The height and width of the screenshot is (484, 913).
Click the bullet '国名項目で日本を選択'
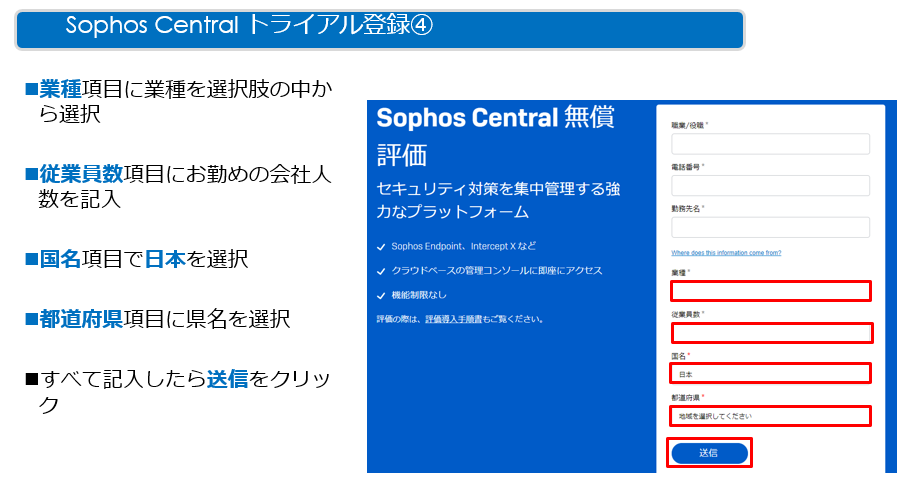pos(137,259)
